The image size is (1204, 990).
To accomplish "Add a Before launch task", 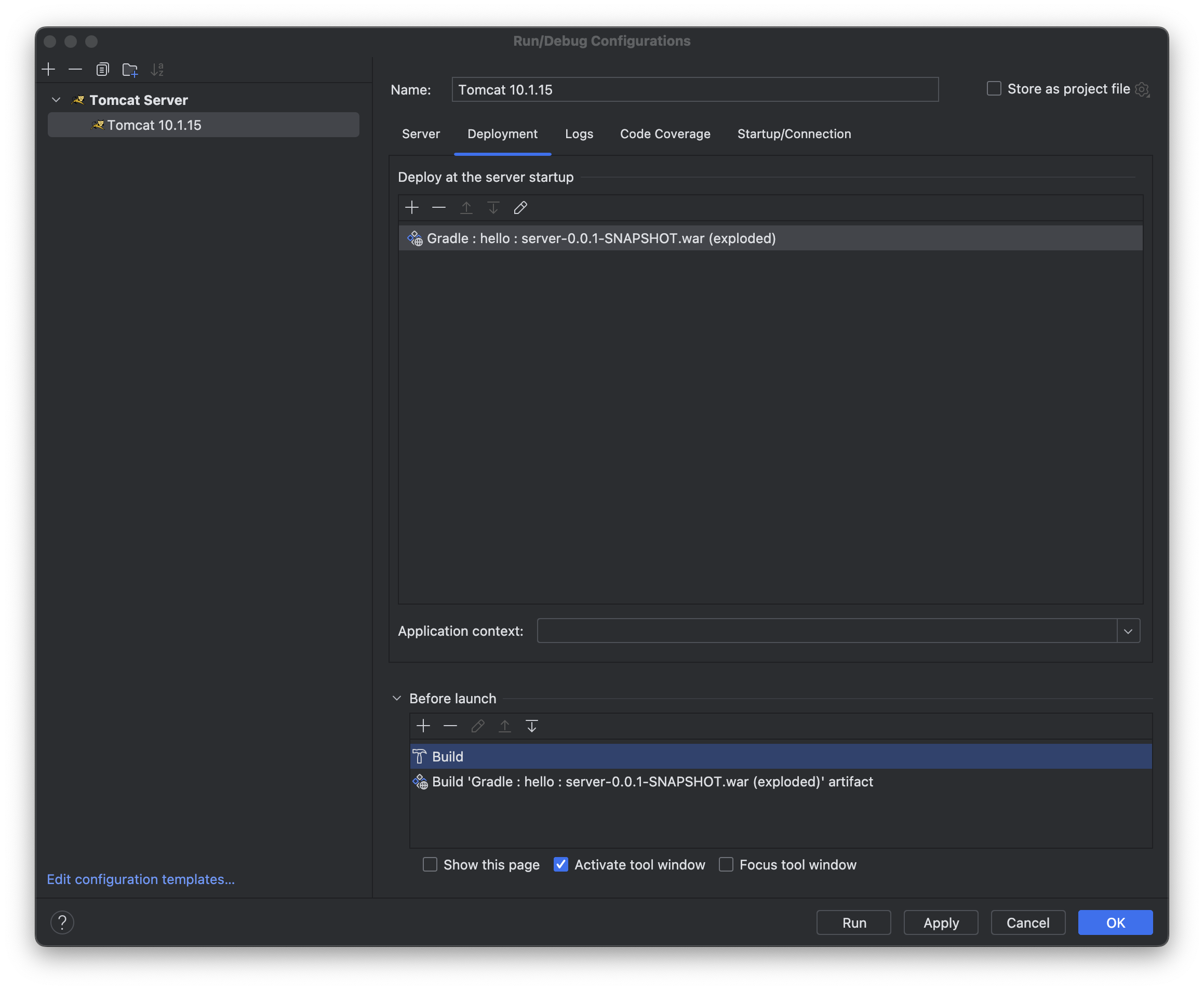I will (423, 726).
